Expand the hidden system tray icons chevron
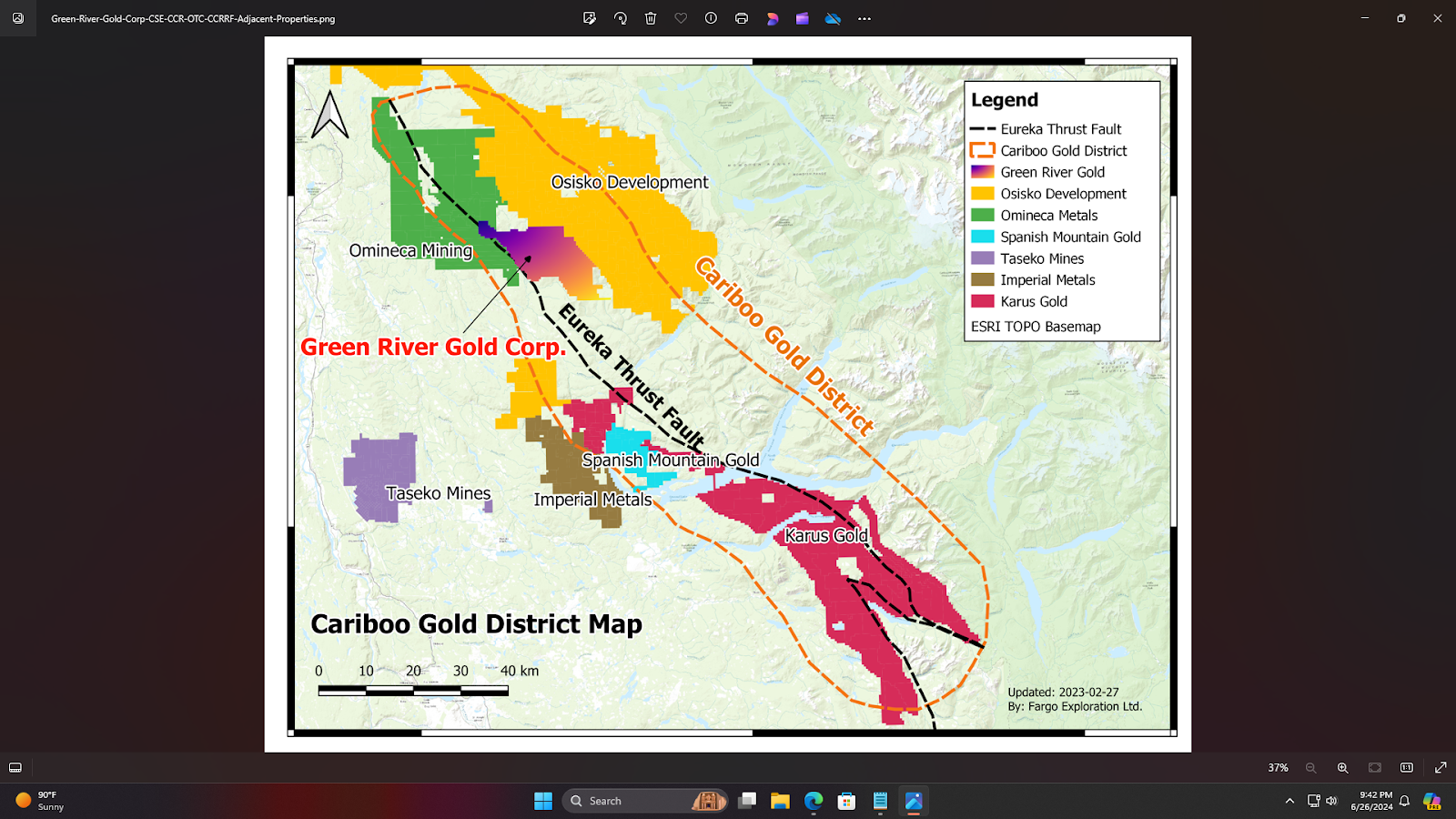 click(1289, 801)
